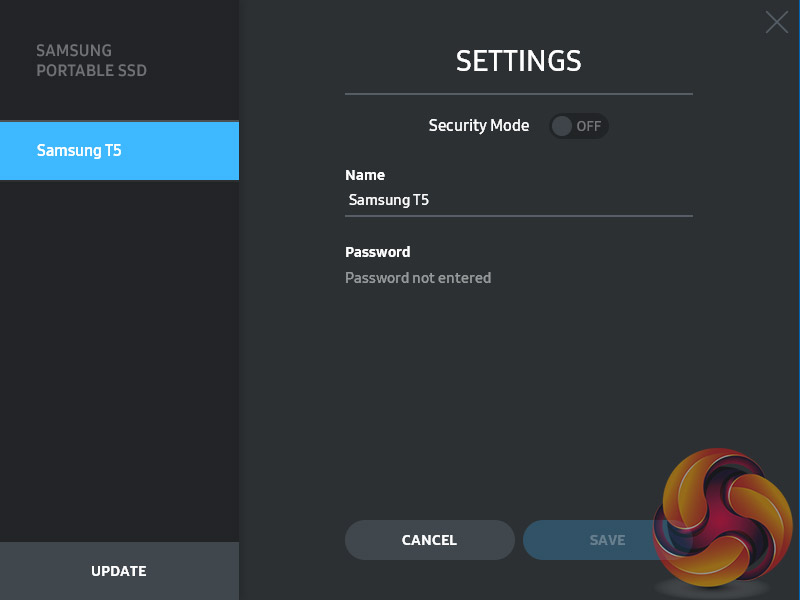
Task: Select Samsung T5 device in the sidebar
Action: pos(119,151)
